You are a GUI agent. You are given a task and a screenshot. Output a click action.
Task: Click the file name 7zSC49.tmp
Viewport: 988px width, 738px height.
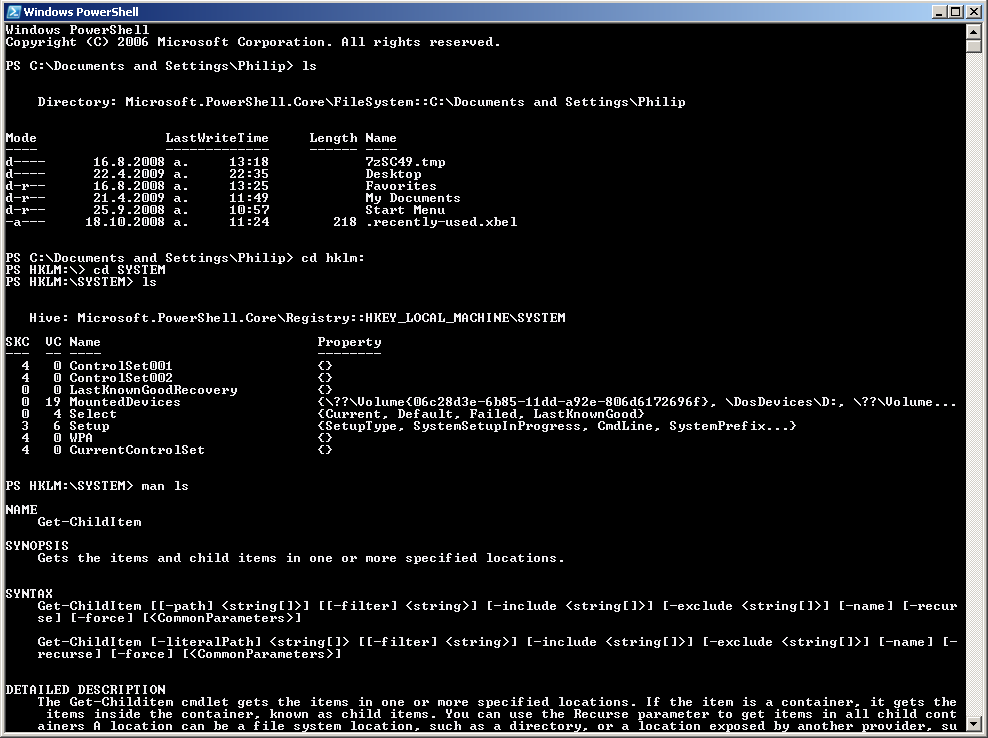coord(405,162)
